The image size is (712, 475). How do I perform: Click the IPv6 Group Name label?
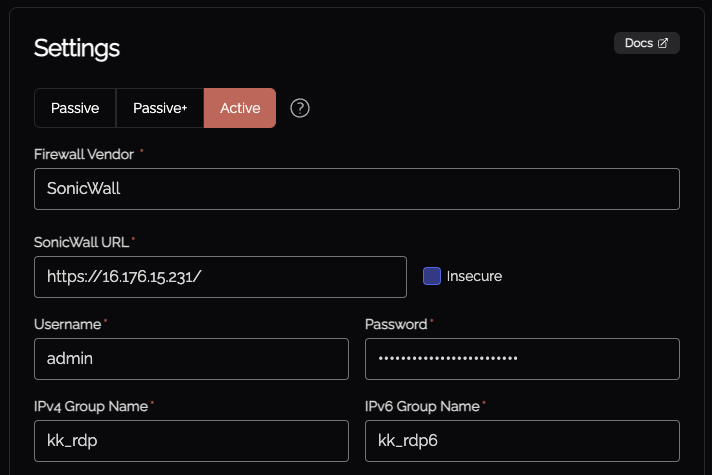pos(422,406)
